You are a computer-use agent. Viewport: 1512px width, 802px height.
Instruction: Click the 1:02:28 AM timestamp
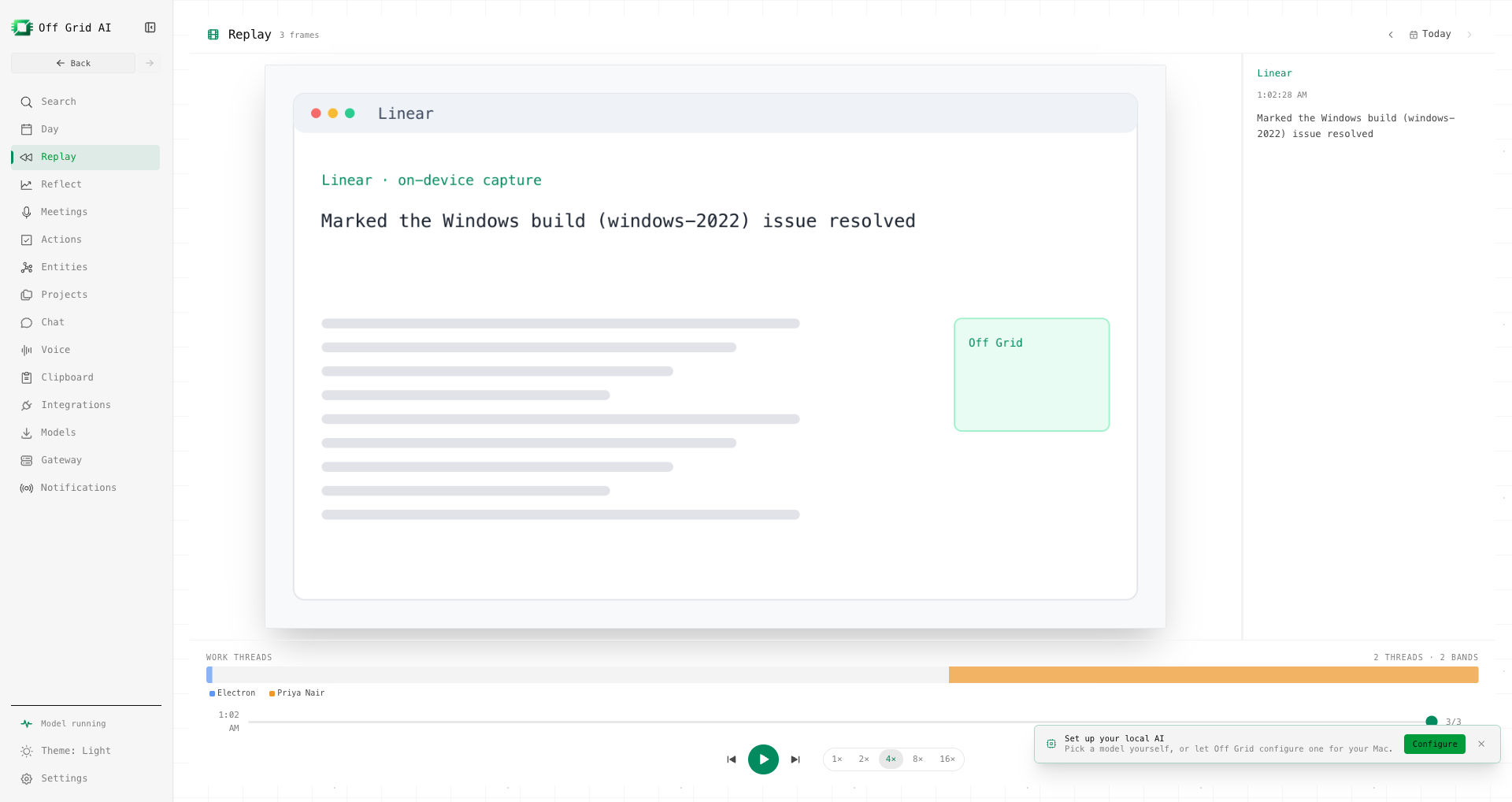pos(1282,95)
